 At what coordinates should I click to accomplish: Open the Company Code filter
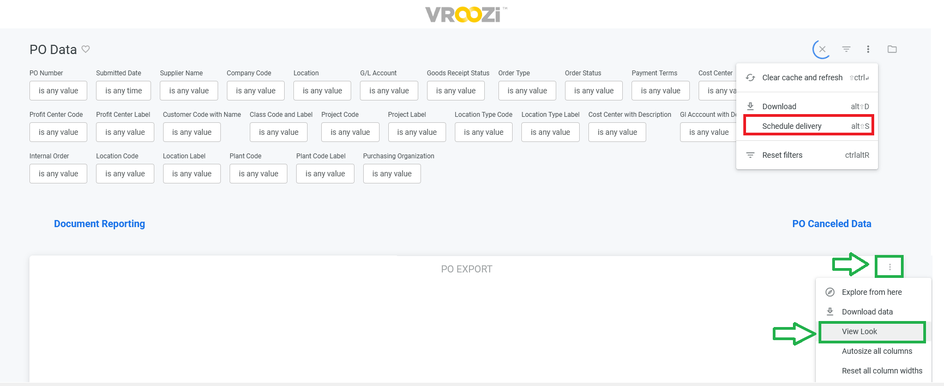click(256, 91)
